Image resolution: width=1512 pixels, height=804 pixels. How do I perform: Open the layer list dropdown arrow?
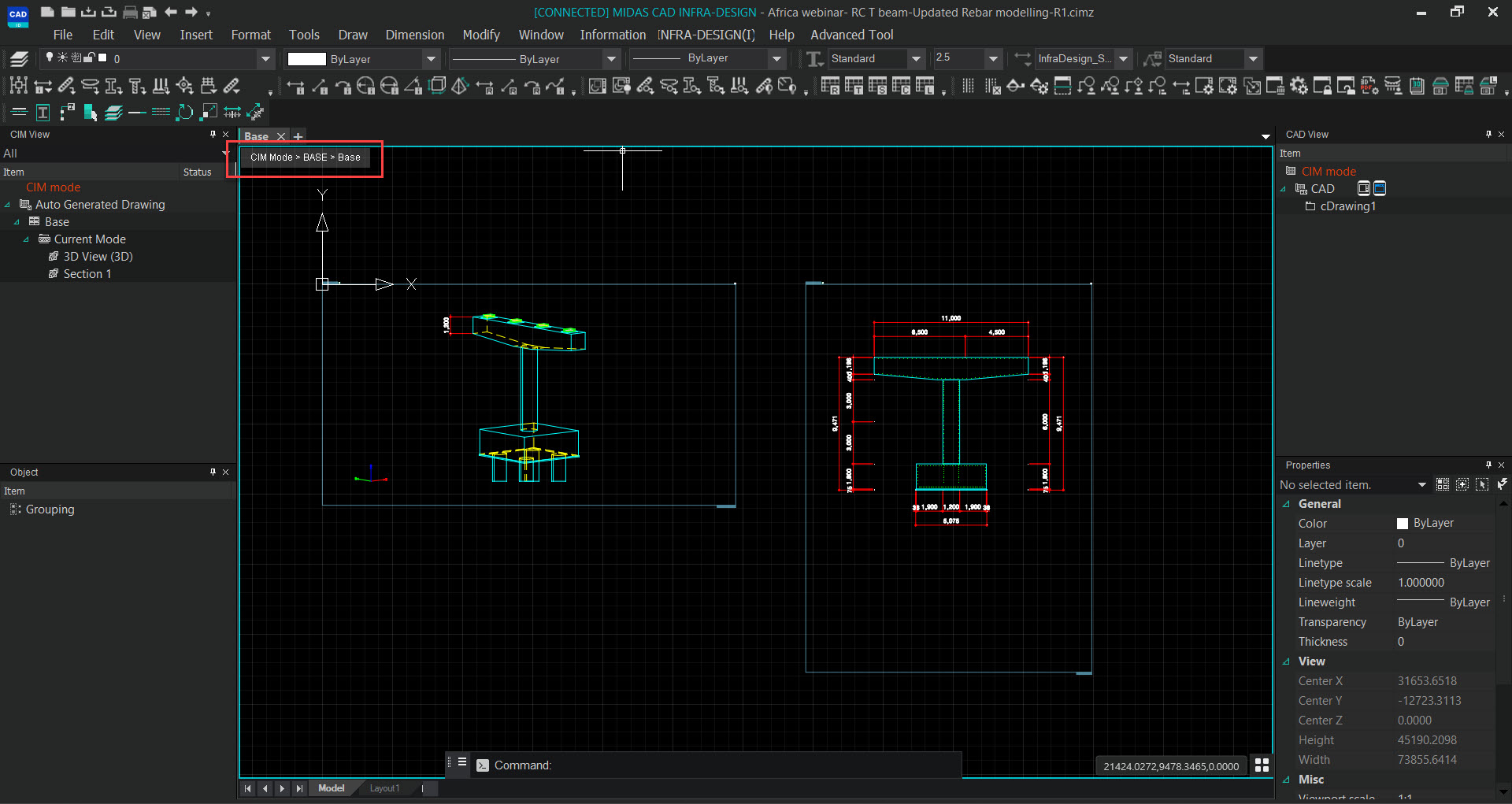tap(265, 58)
